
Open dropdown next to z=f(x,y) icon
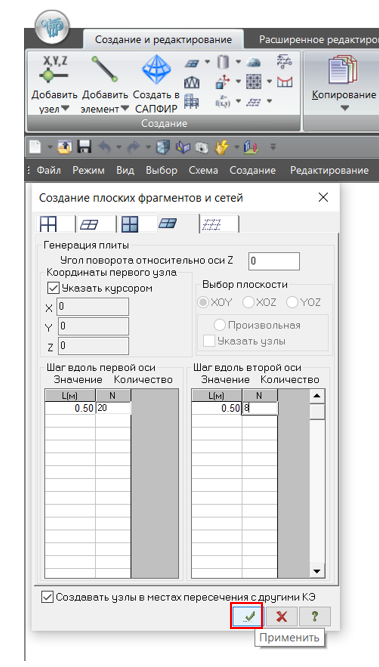(238, 101)
